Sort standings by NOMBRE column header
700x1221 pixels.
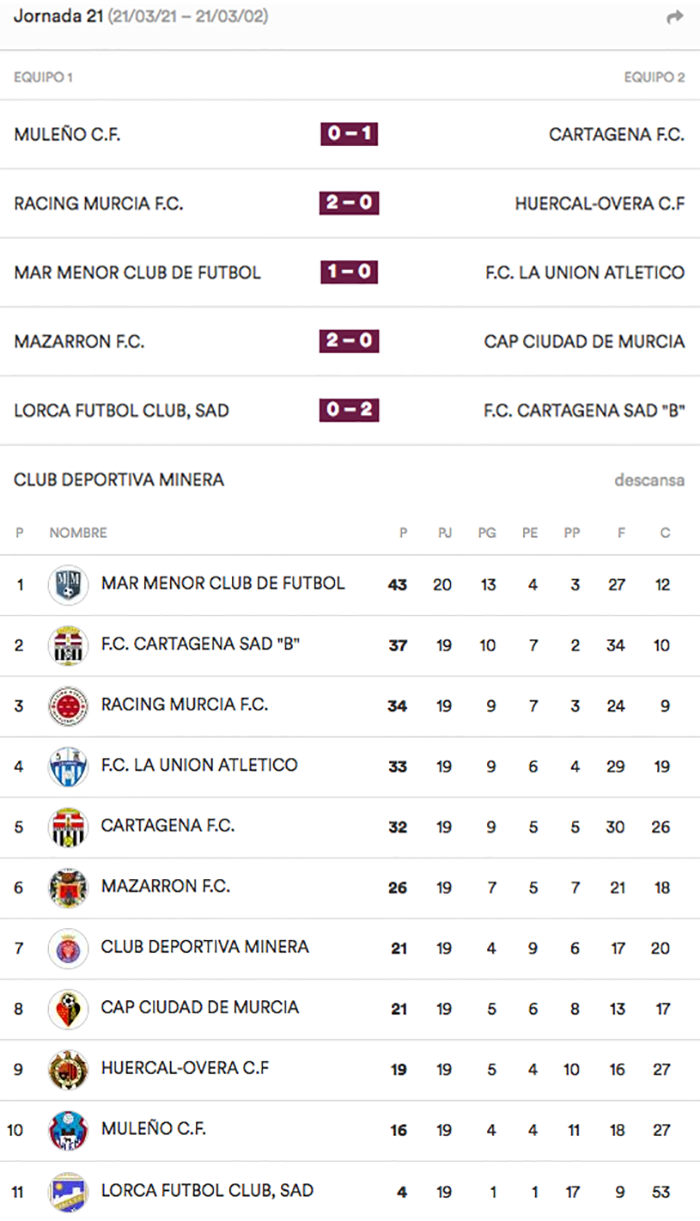coord(78,533)
